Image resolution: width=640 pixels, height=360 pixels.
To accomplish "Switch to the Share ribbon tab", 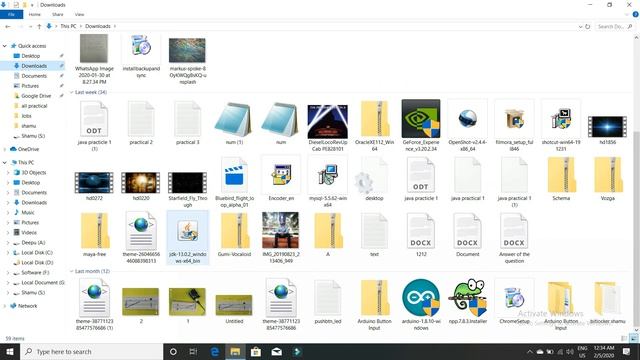I will click(58, 14).
